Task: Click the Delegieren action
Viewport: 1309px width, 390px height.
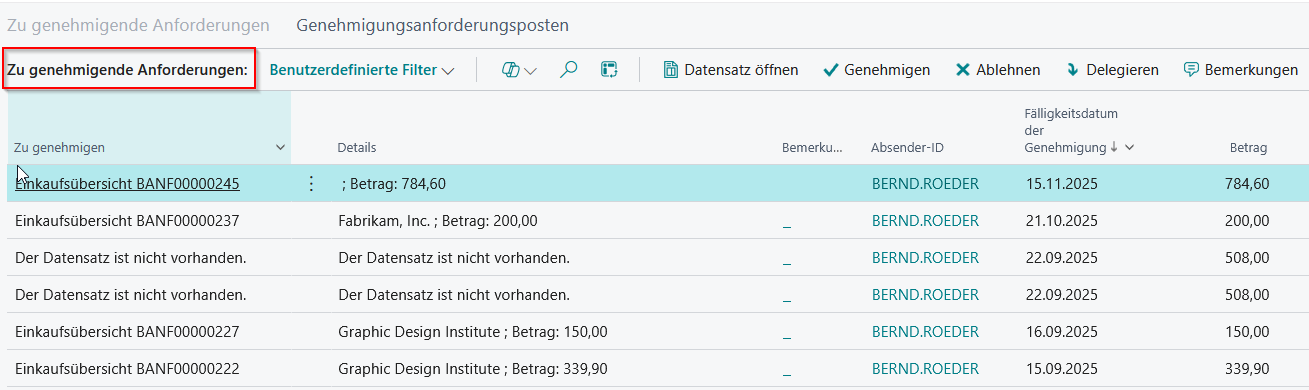Action: pyautogui.click(x=1112, y=70)
